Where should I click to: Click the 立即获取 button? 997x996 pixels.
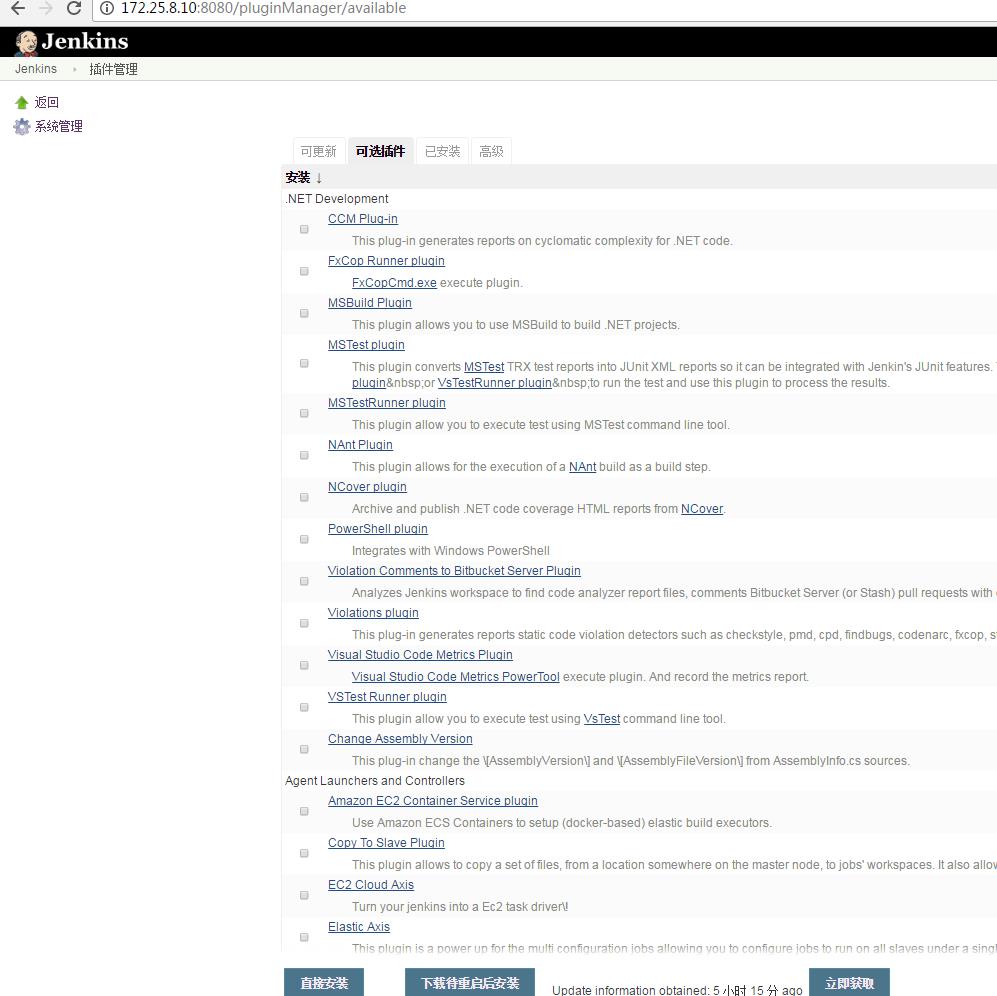849,983
